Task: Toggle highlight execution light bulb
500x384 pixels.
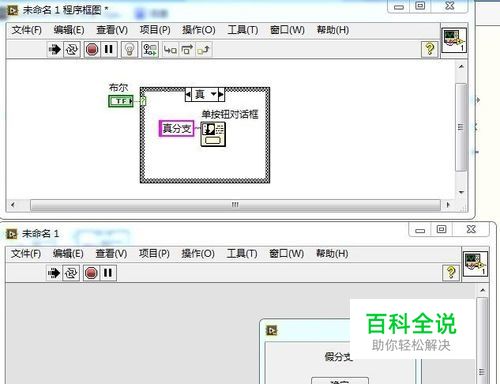Action: pos(129,50)
